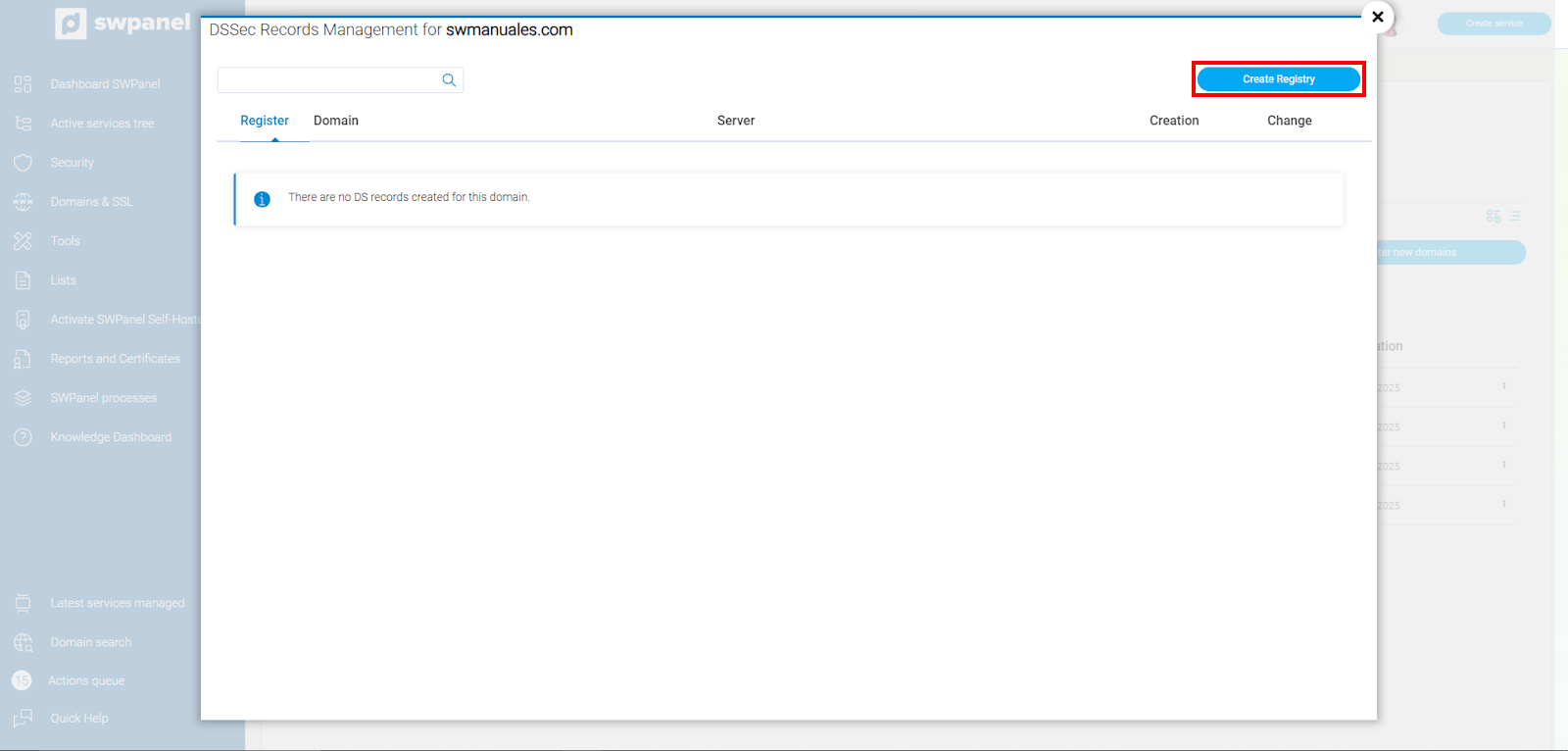Click the swmanuales.com domain title text
The height and width of the screenshot is (751, 1568).
tap(510, 30)
